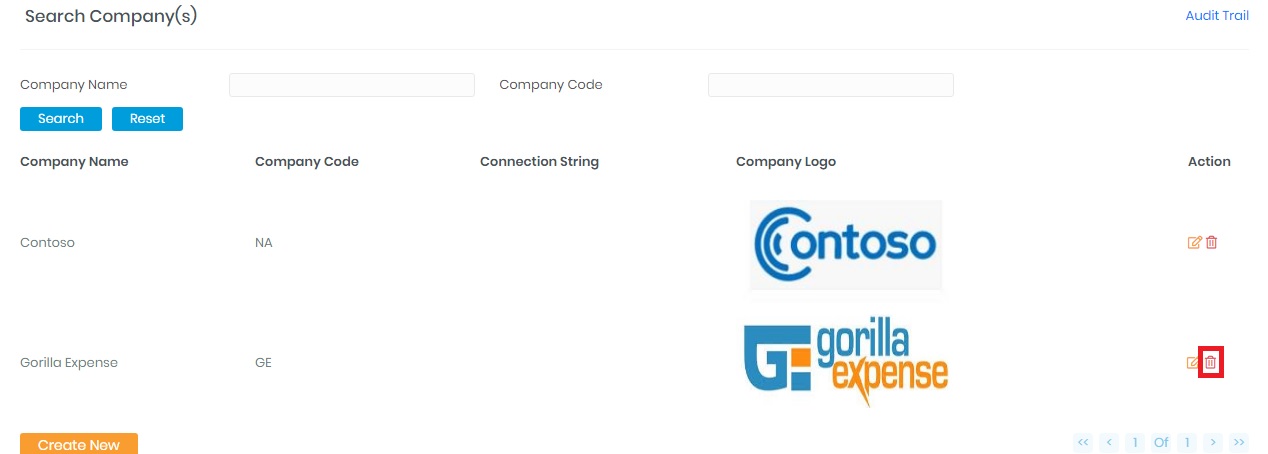
Task: Sort by Company Name column header
Action: [74, 161]
